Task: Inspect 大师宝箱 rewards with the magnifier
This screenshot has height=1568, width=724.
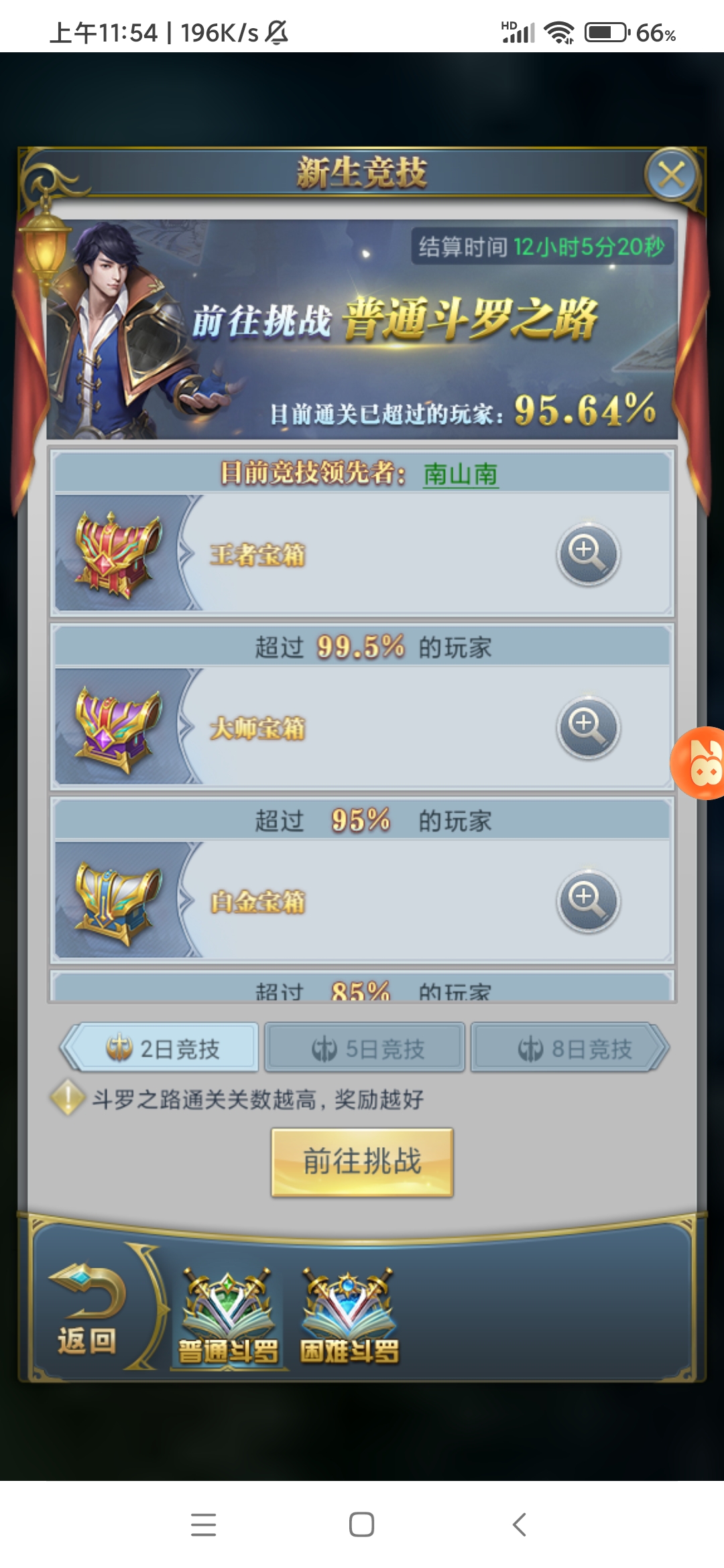Action: [588, 727]
